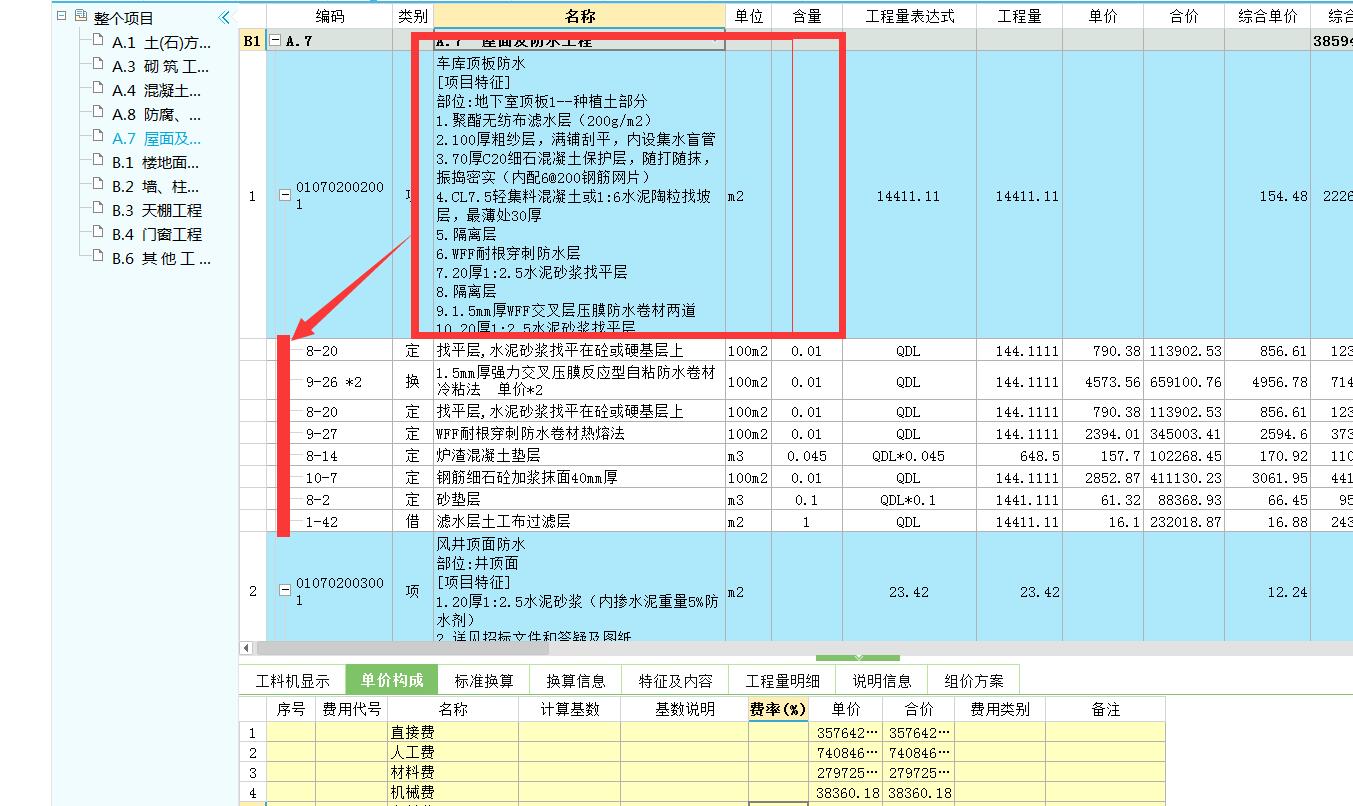Click the 659100.76 total price cell
This screenshot has height=806, width=1353.
point(1185,381)
